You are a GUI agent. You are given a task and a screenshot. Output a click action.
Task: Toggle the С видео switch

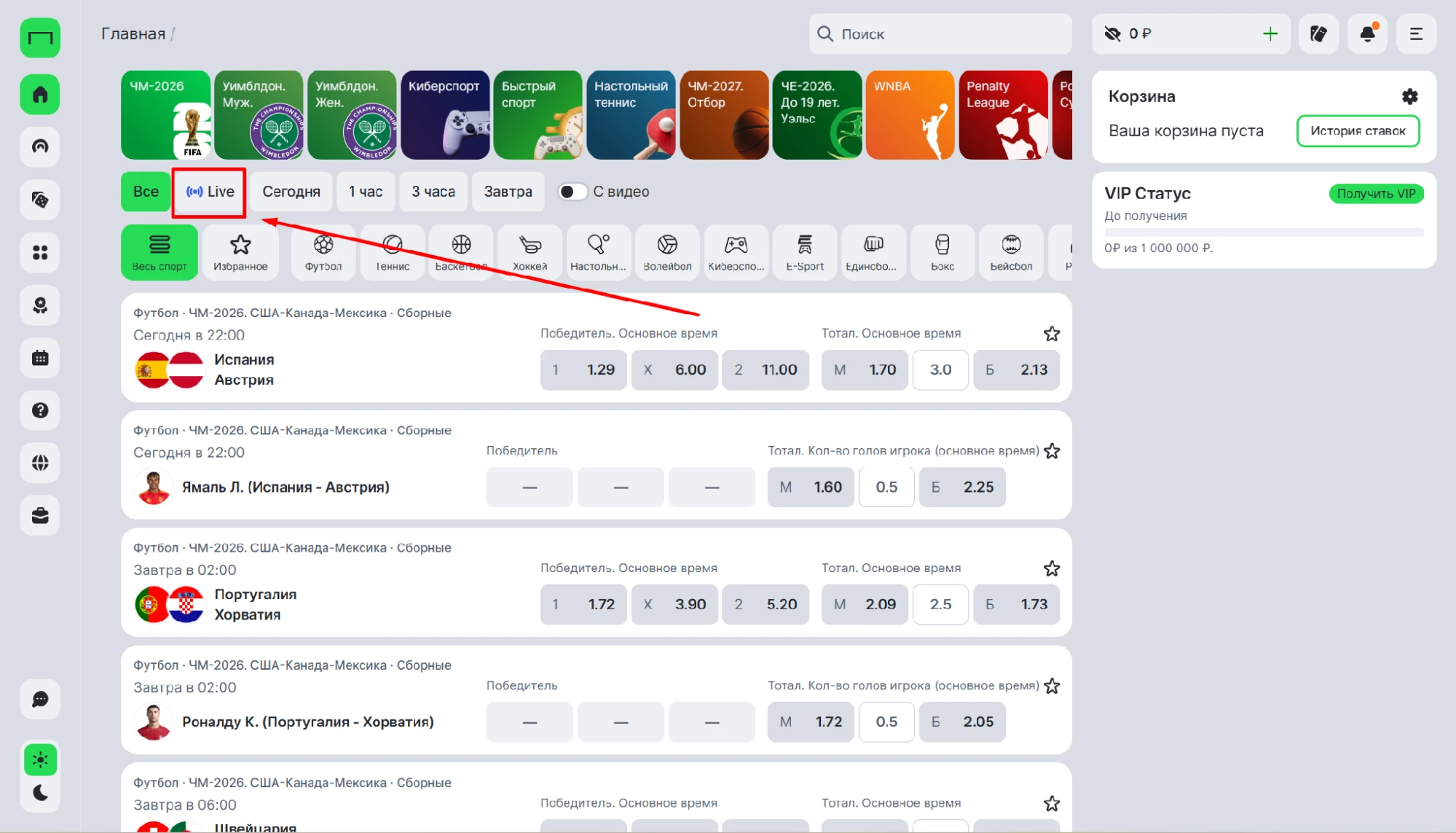tap(572, 192)
